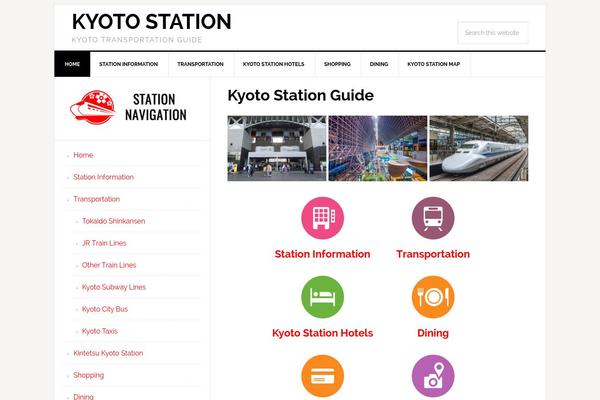Click Transportation in the sidebar list
This screenshot has height=400, width=600.
[96, 199]
